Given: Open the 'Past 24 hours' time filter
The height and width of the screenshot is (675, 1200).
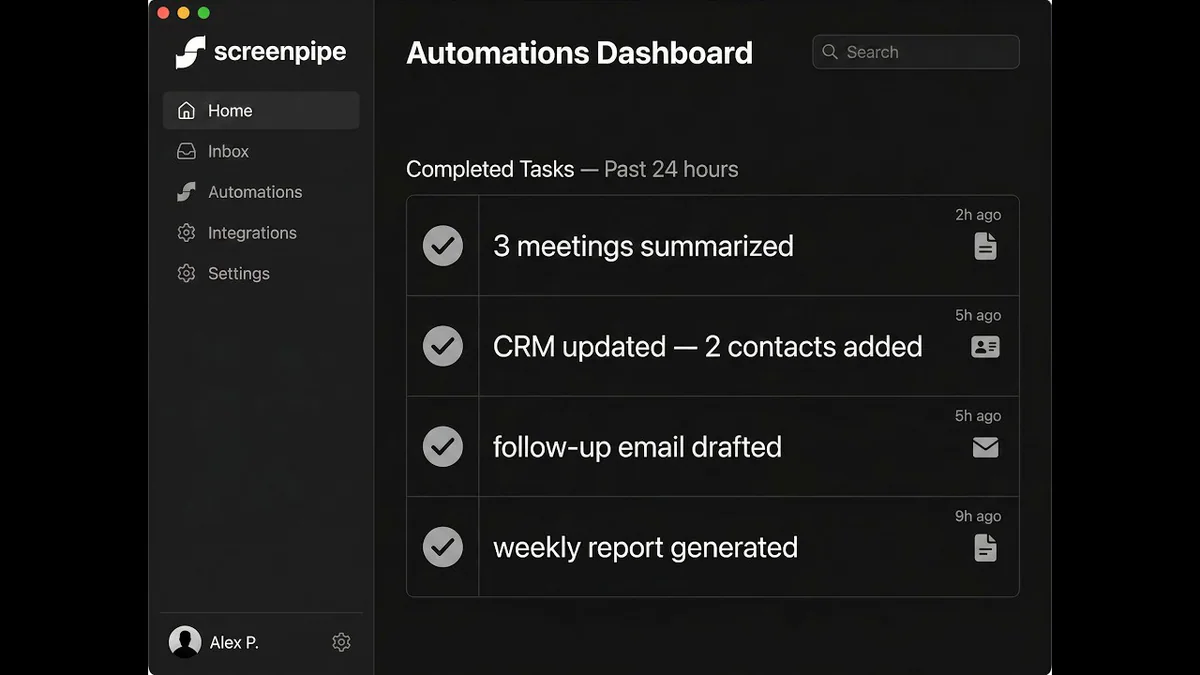Looking at the screenshot, I should click(670, 169).
